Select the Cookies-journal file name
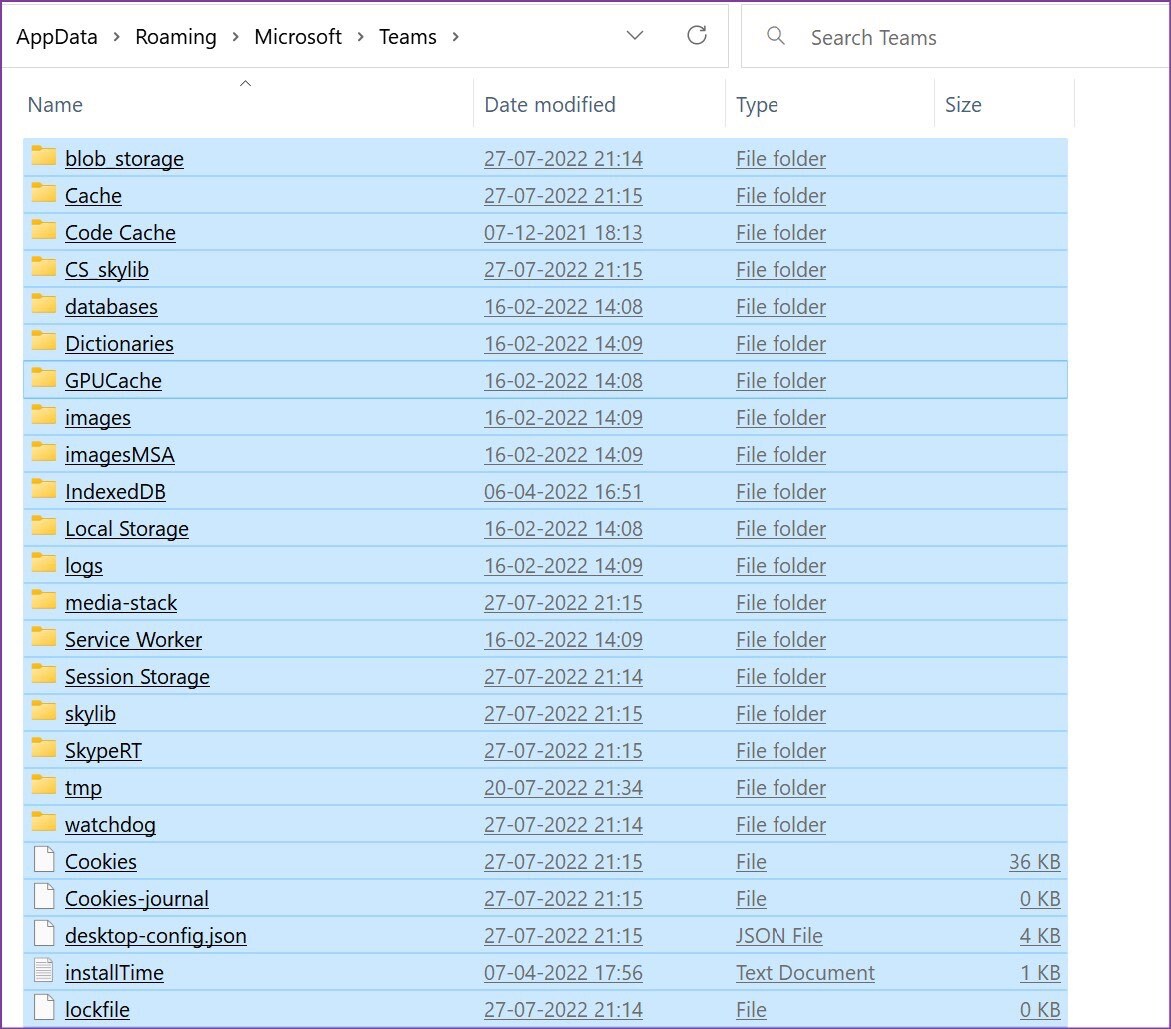The image size is (1171, 1029). point(137,899)
